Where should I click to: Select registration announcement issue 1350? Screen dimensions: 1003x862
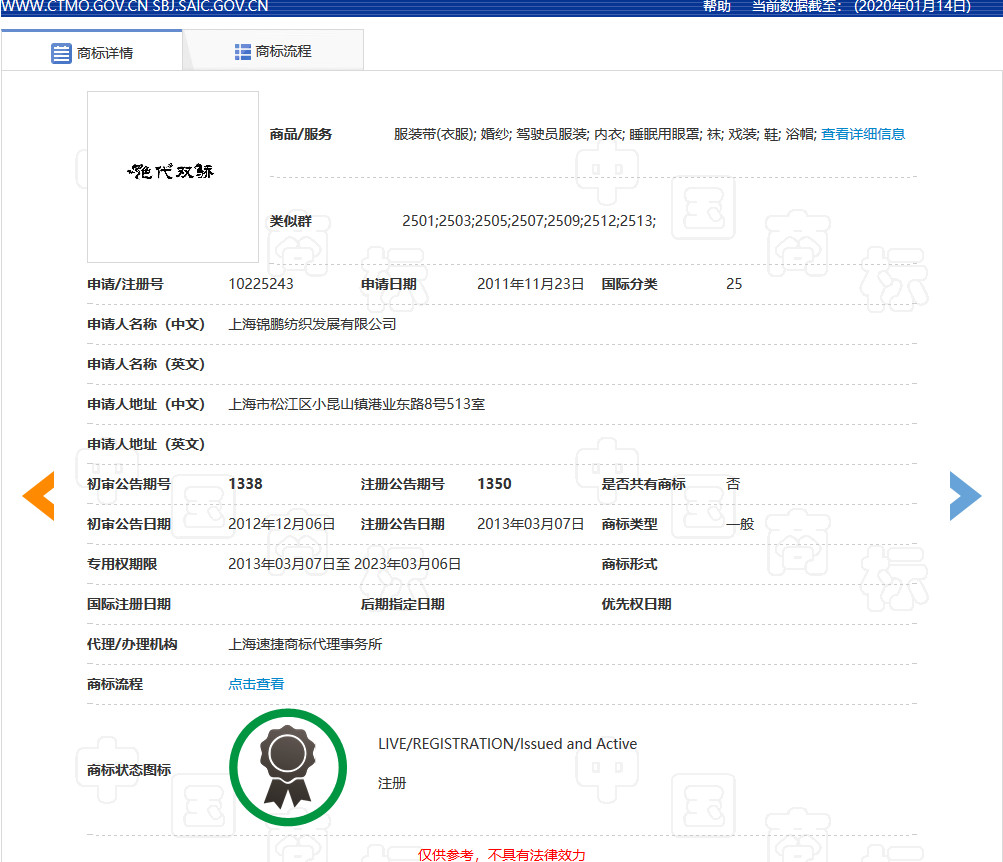click(x=494, y=484)
